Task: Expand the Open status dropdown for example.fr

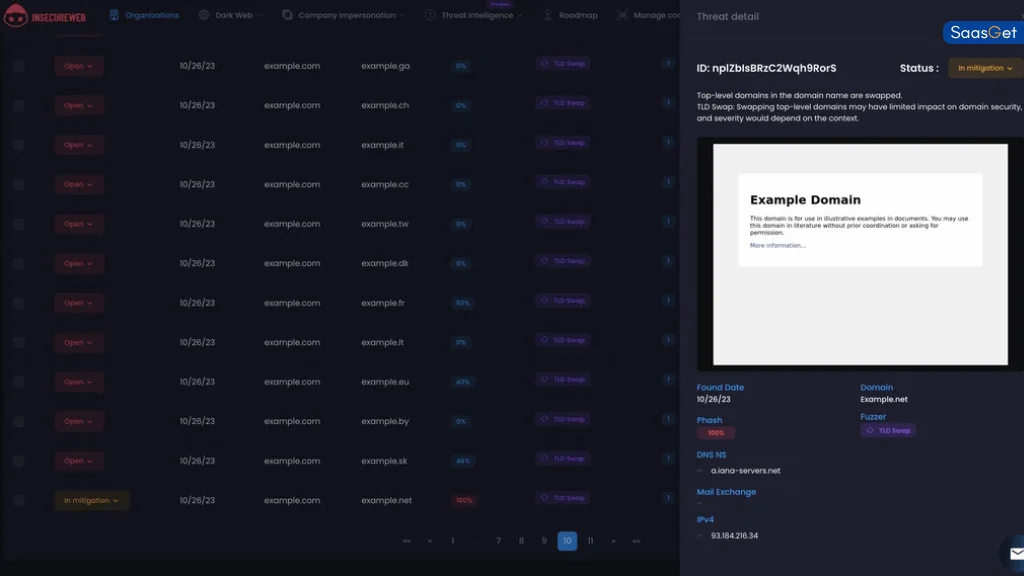Action: [79, 302]
